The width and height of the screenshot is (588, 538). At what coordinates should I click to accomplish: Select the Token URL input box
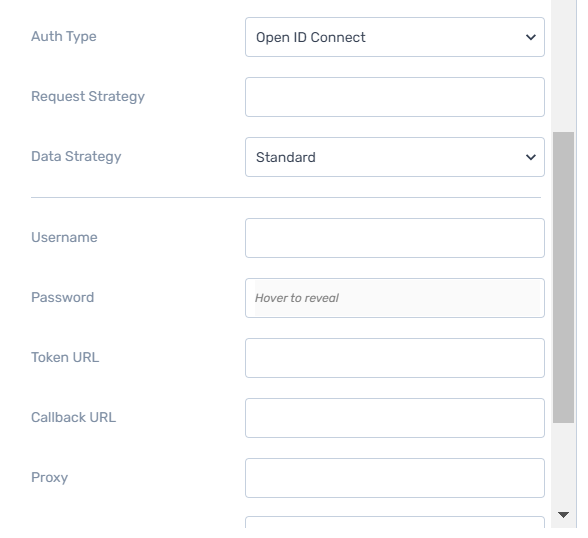tap(394, 358)
